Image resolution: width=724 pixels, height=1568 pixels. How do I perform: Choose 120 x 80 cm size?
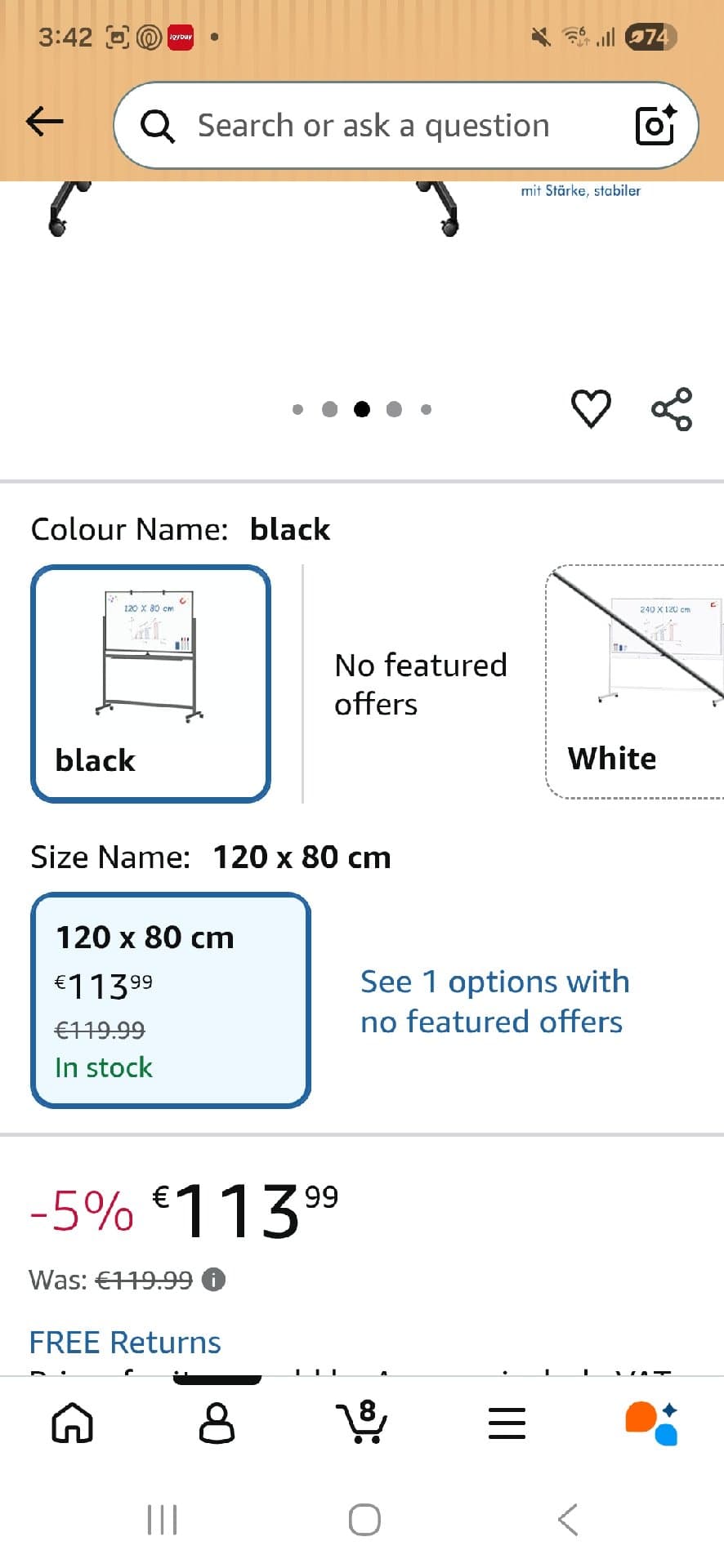click(170, 1000)
